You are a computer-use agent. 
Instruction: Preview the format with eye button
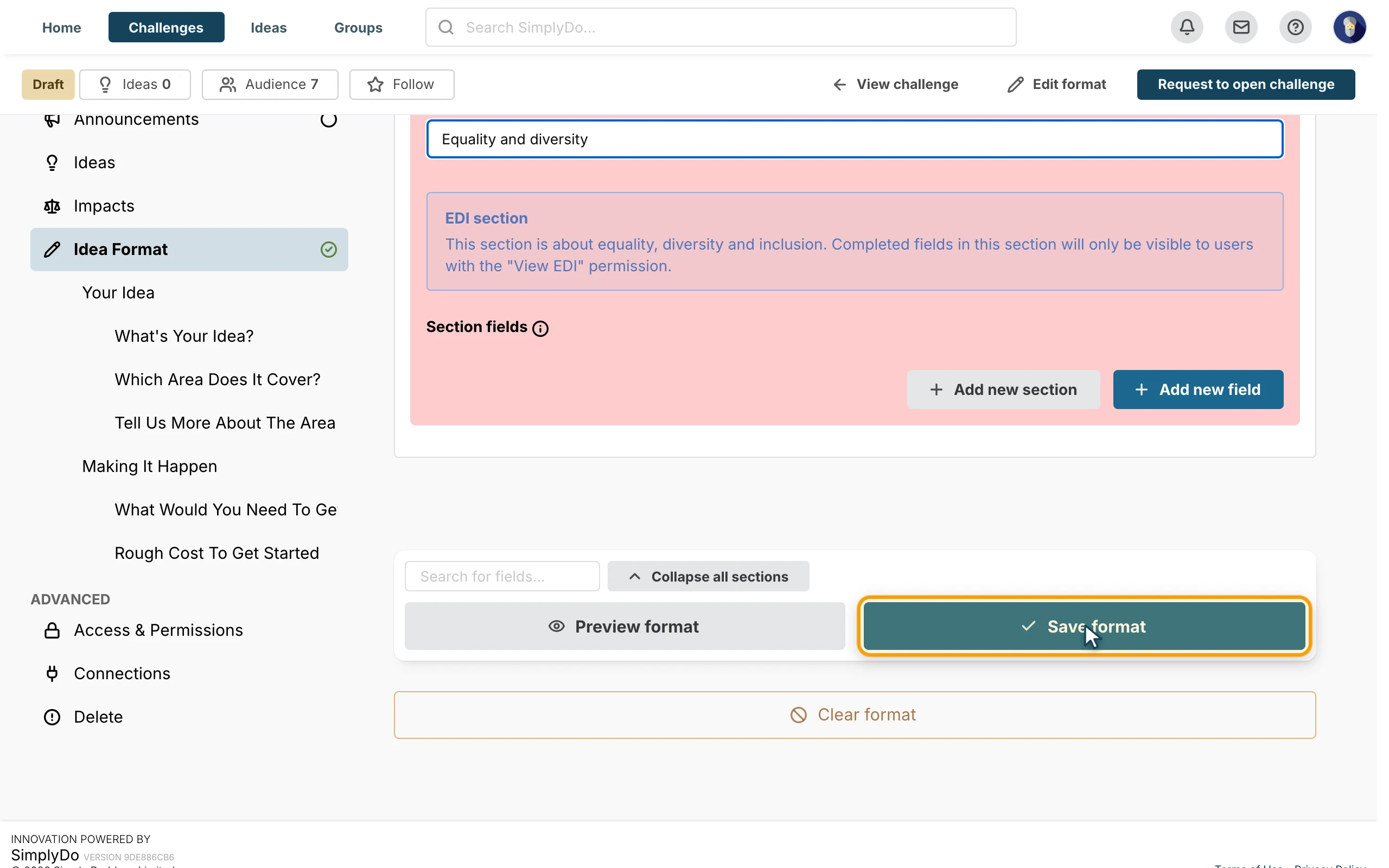point(625,626)
